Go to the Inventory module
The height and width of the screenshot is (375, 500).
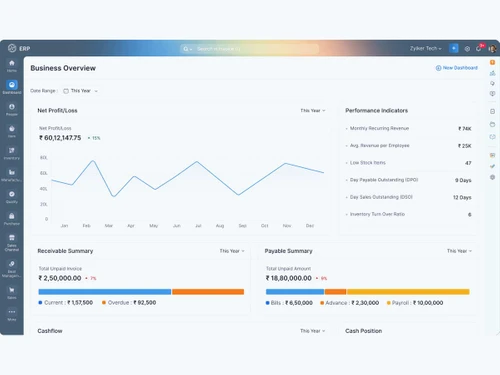[12, 153]
